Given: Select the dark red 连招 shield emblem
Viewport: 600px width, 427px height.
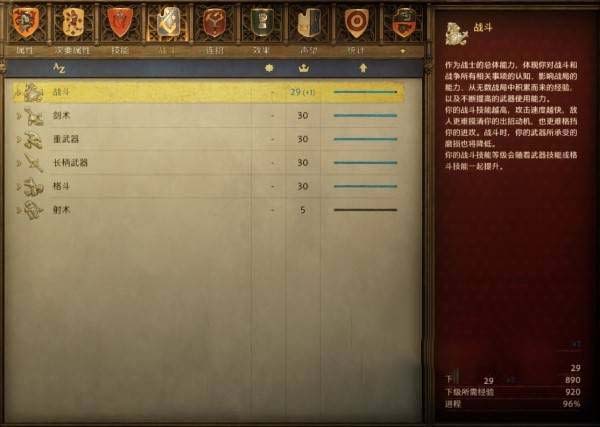Looking at the screenshot, I should (215, 22).
